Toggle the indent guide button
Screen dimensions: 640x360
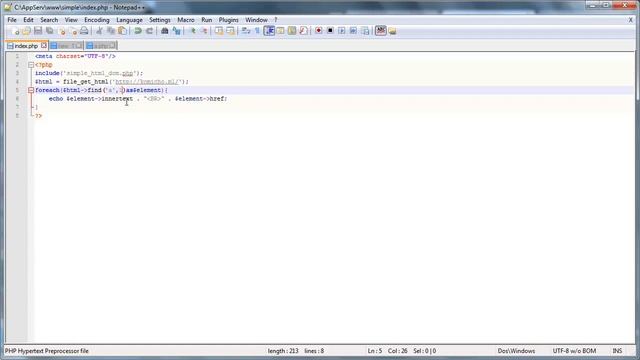click(269, 31)
